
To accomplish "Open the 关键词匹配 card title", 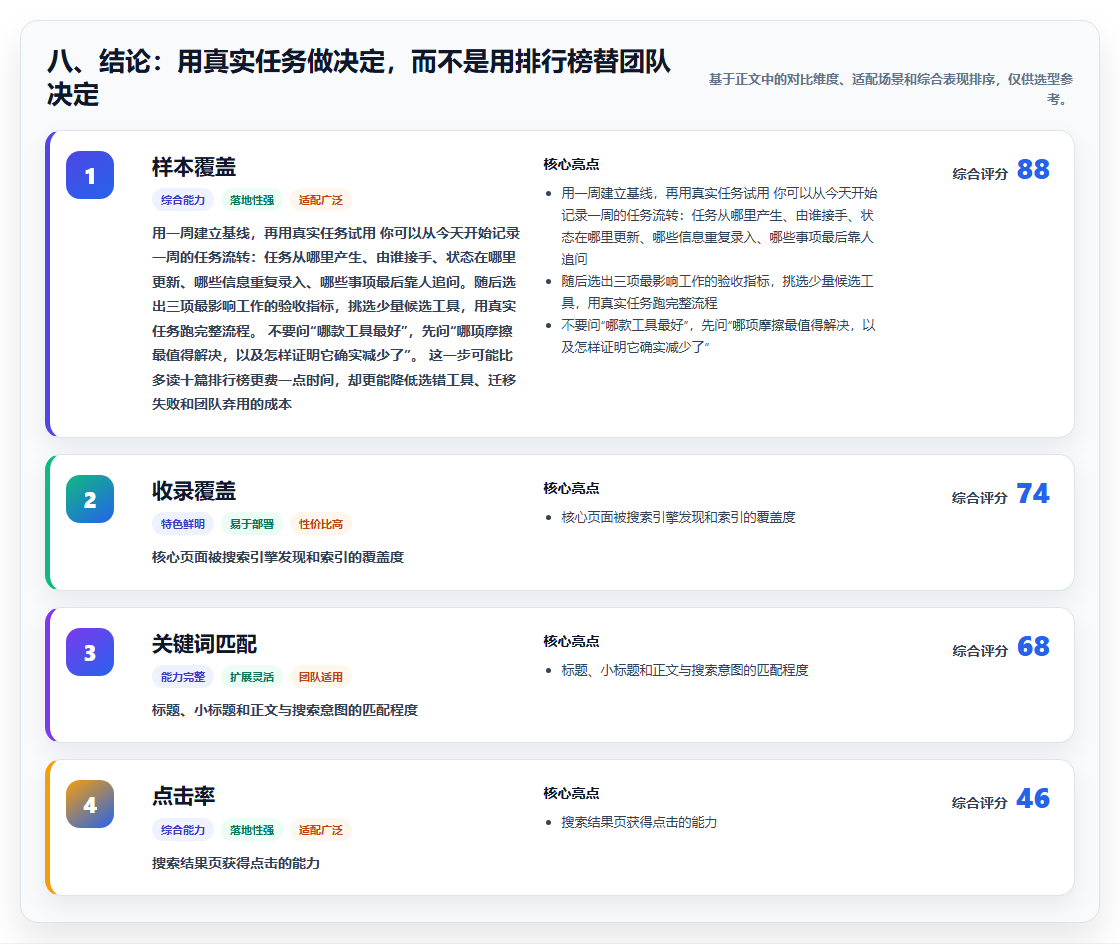I will 204,644.
